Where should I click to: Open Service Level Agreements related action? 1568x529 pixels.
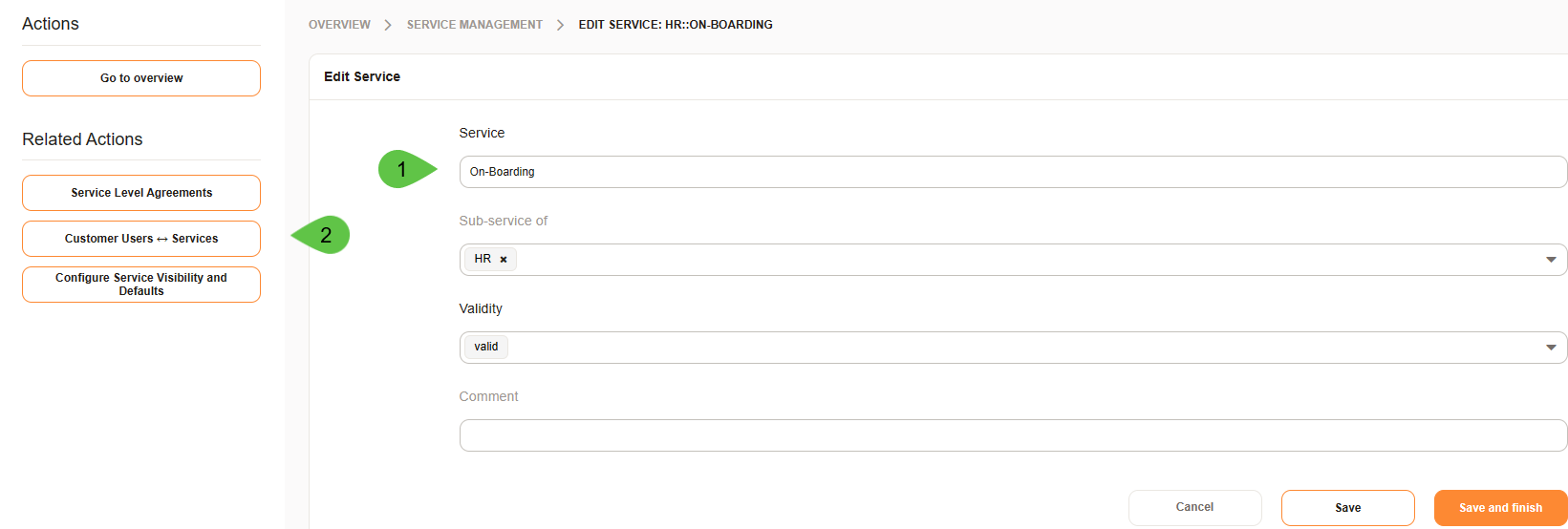coord(141,193)
